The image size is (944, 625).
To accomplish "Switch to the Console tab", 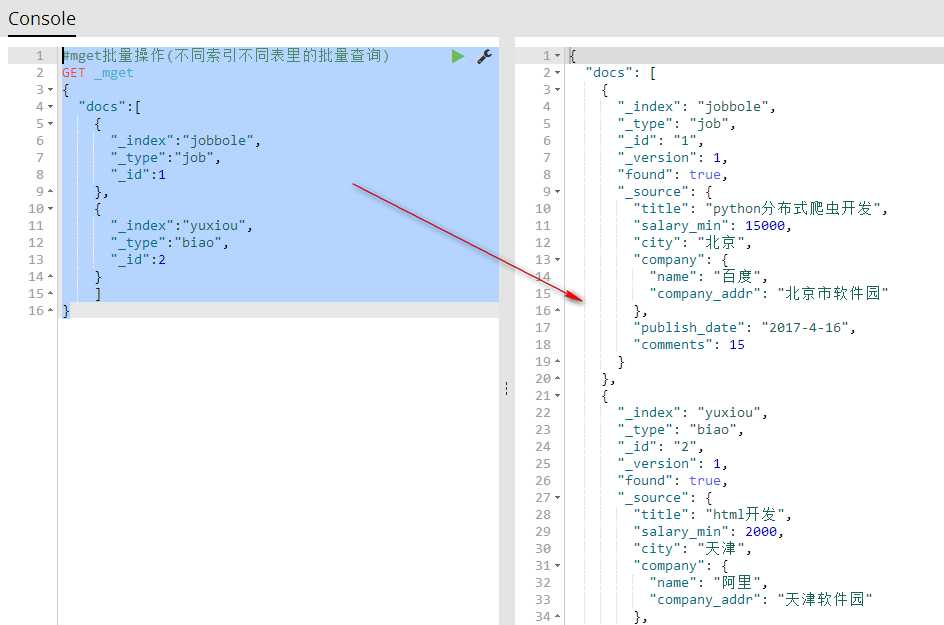I will (x=42, y=19).
